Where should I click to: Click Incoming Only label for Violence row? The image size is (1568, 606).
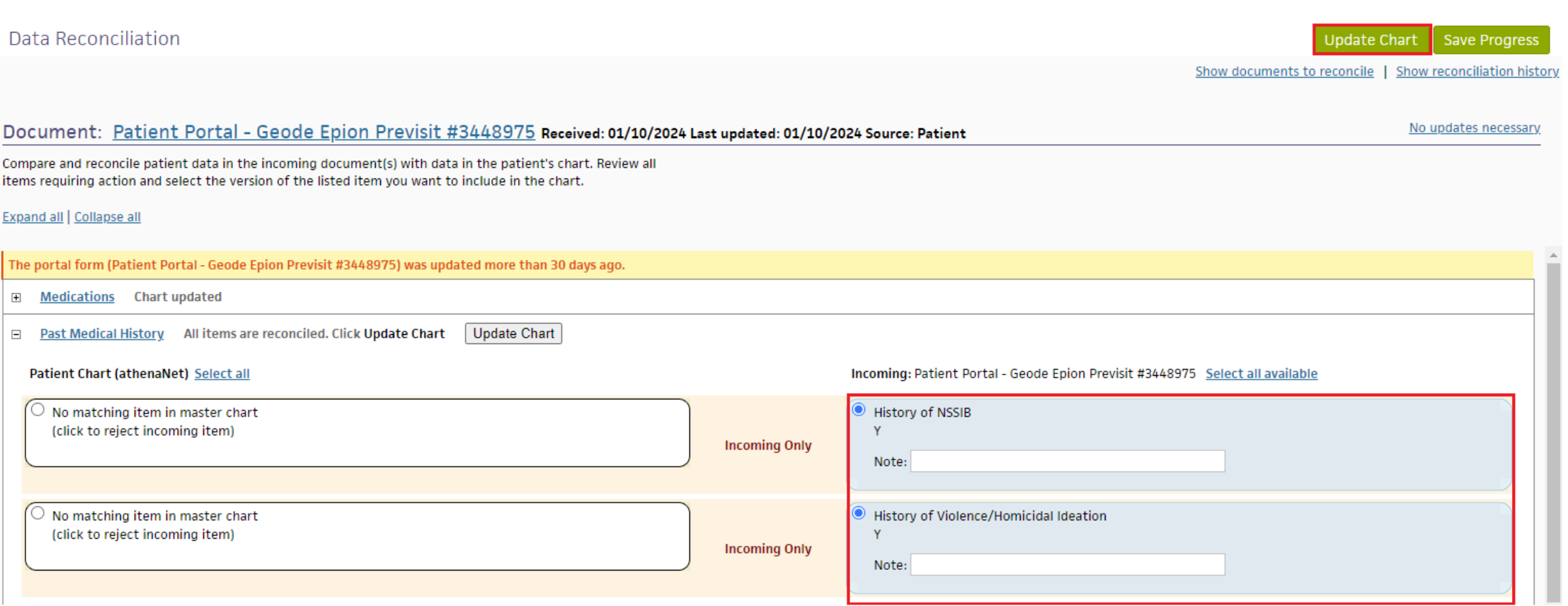pyautogui.click(x=768, y=549)
